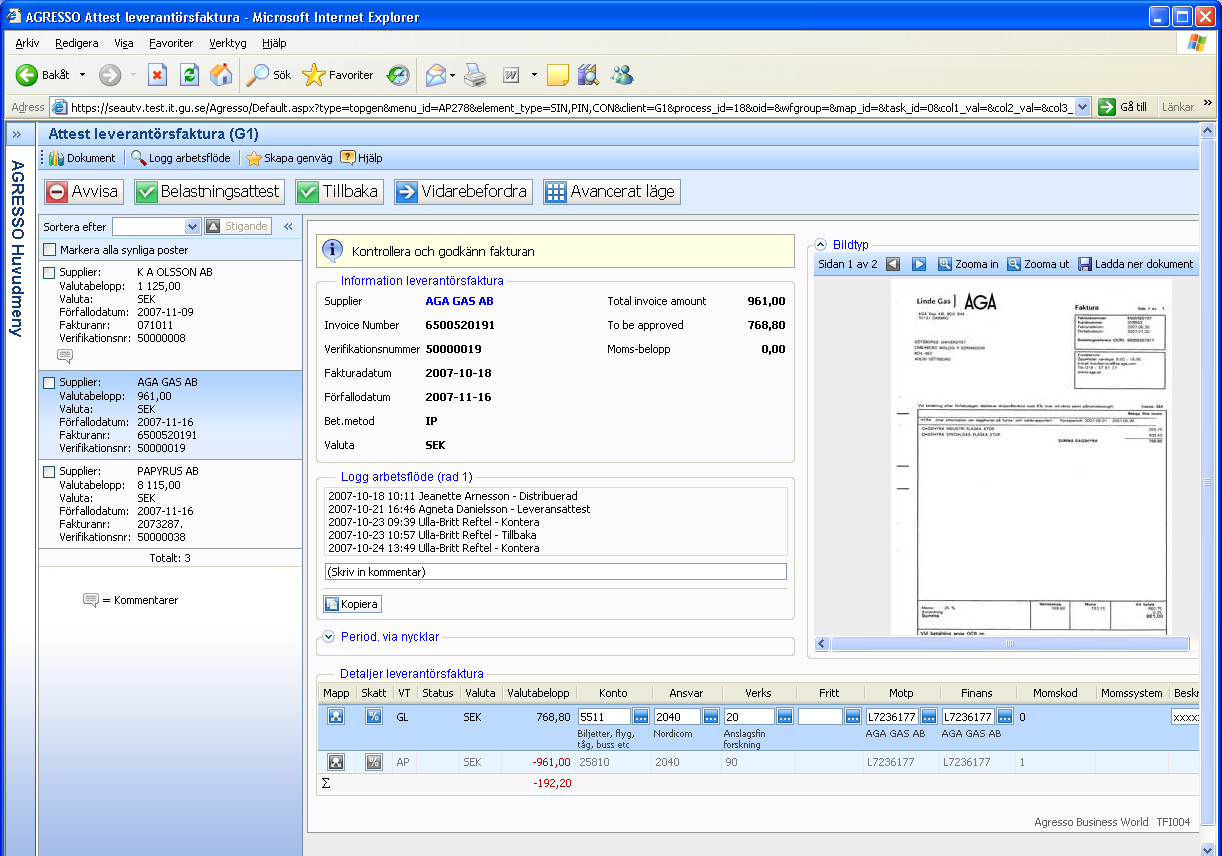
Task: Click Skapa genväg shortcut item
Action: (x=288, y=158)
